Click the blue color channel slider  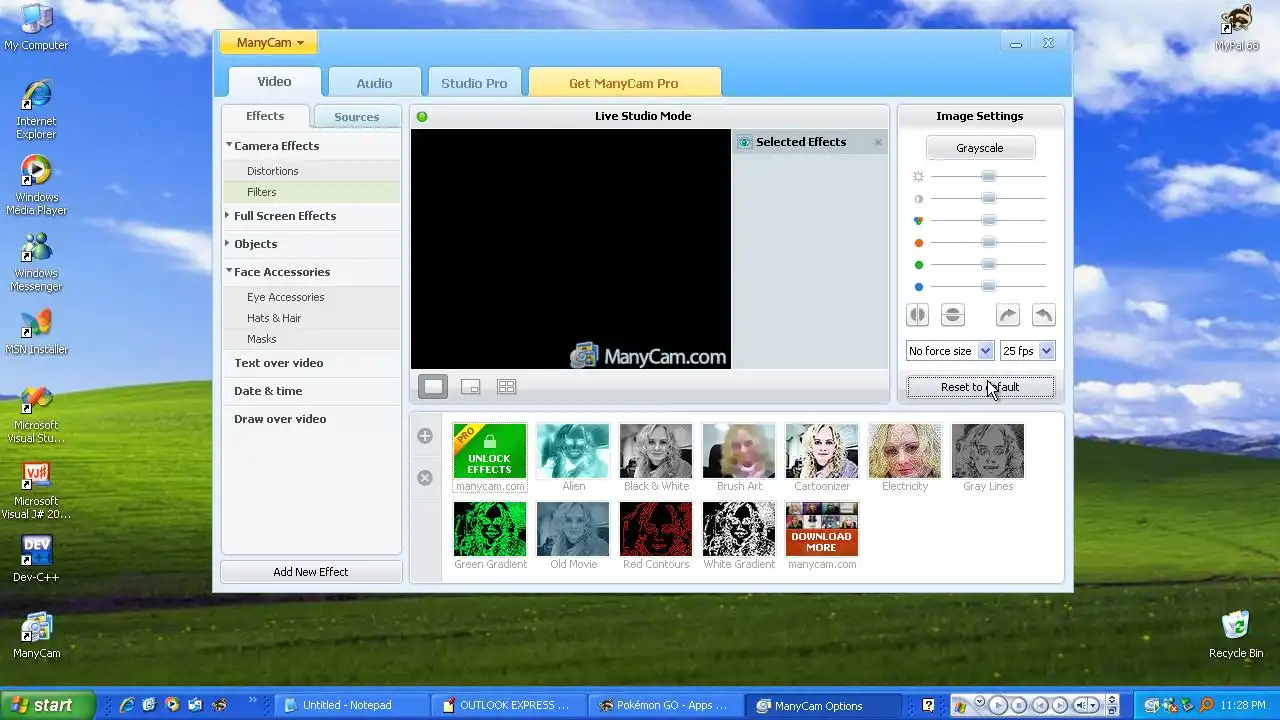tap(989, 286)
